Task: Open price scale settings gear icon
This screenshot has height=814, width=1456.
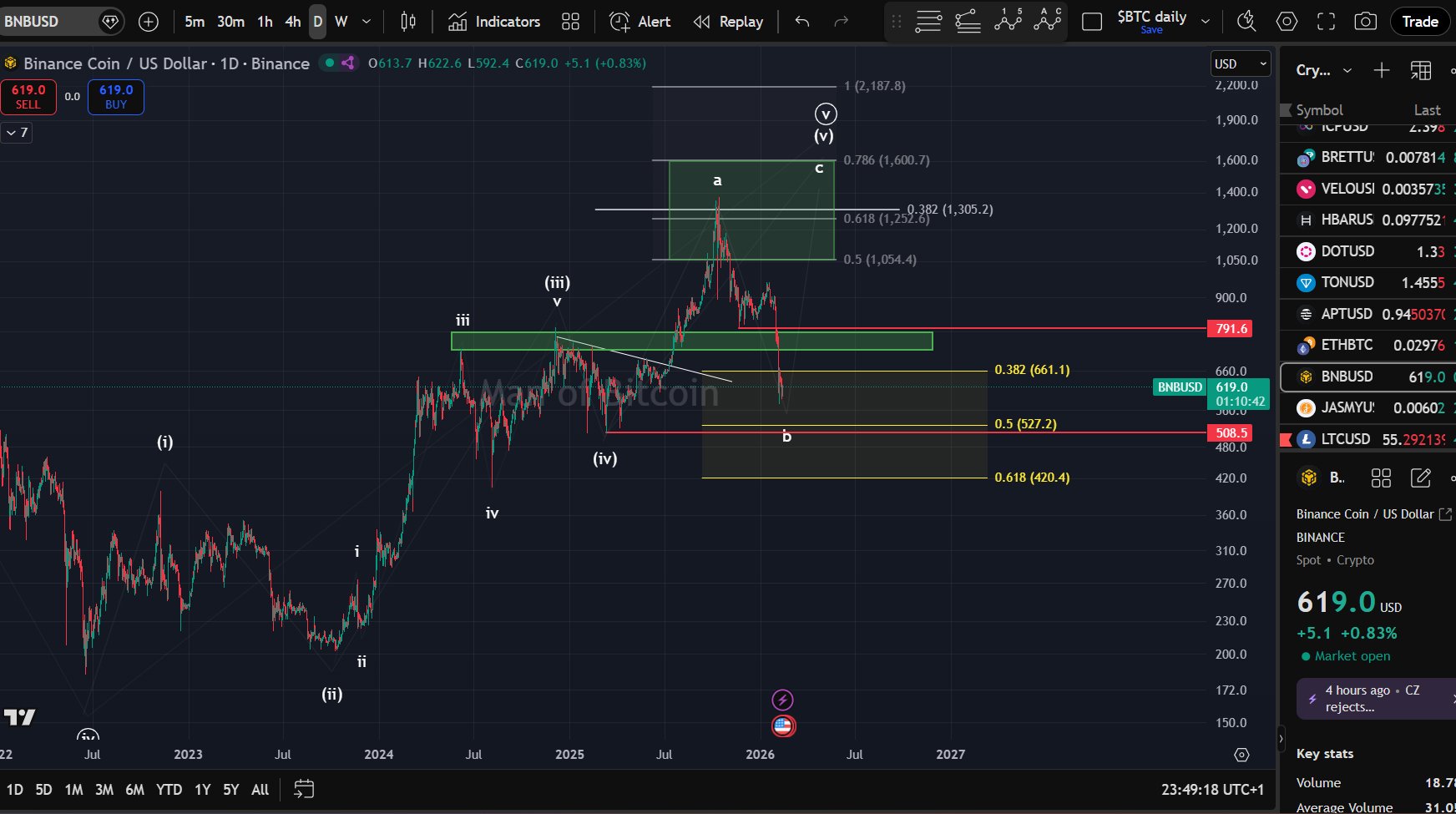Action: 1241,755
